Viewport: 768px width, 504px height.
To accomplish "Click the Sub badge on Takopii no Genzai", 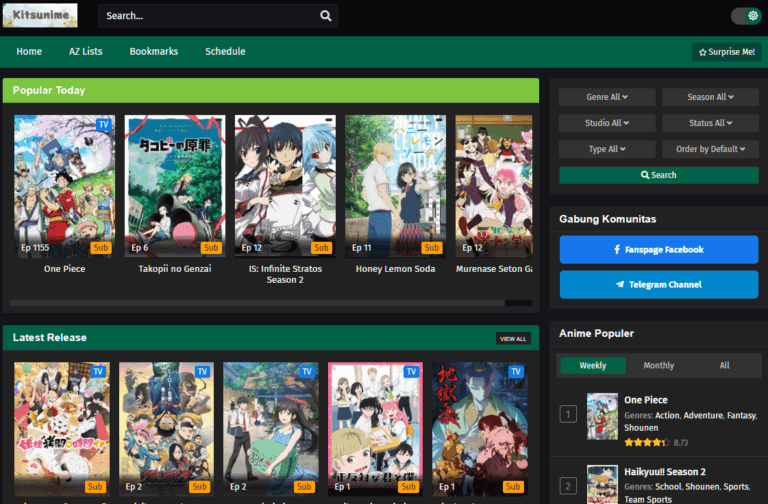I will pyautogui.click(x=211, y=248).
